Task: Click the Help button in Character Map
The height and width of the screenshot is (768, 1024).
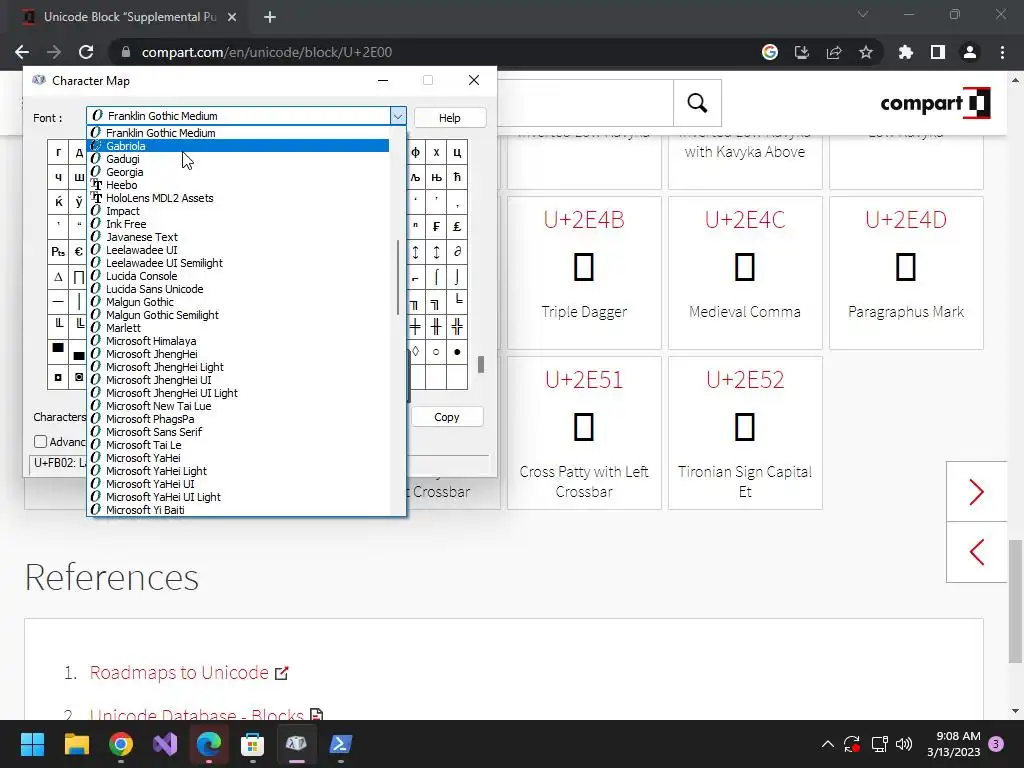Action: [450, 118]
